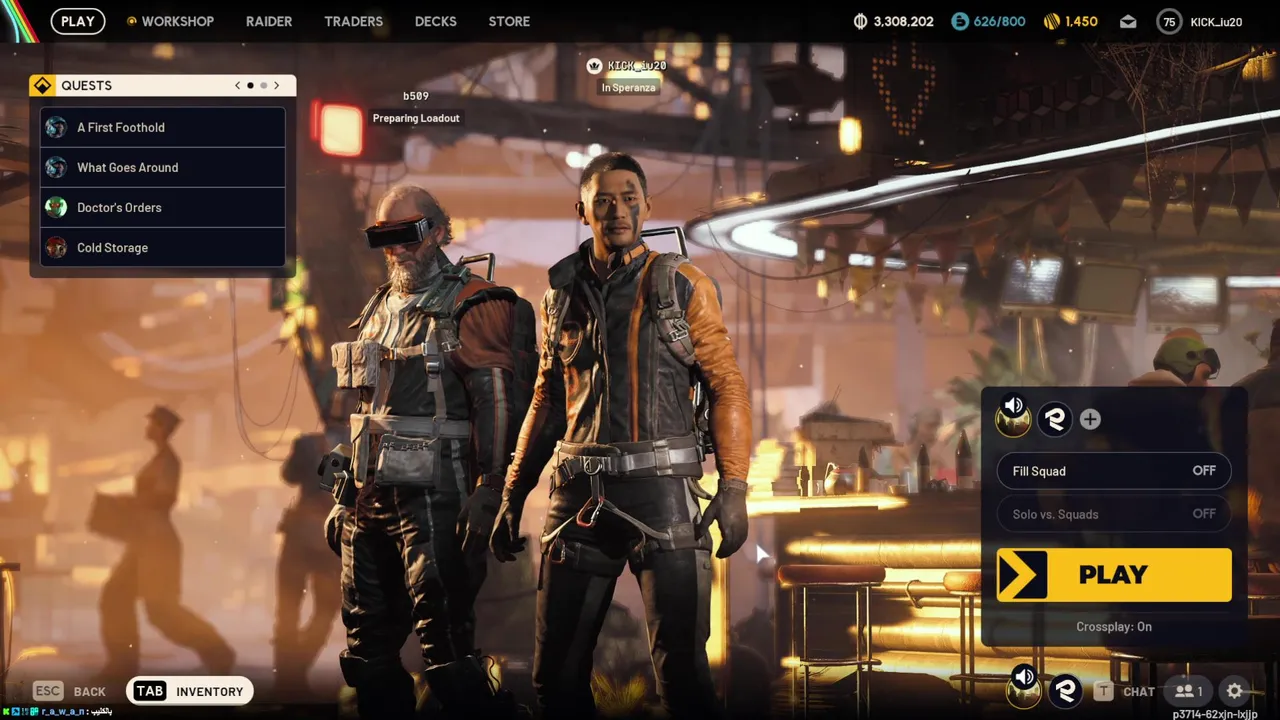1280x720 pixels.
Task: Open INVENTORY with the TAB button
Action: (190, 691)
